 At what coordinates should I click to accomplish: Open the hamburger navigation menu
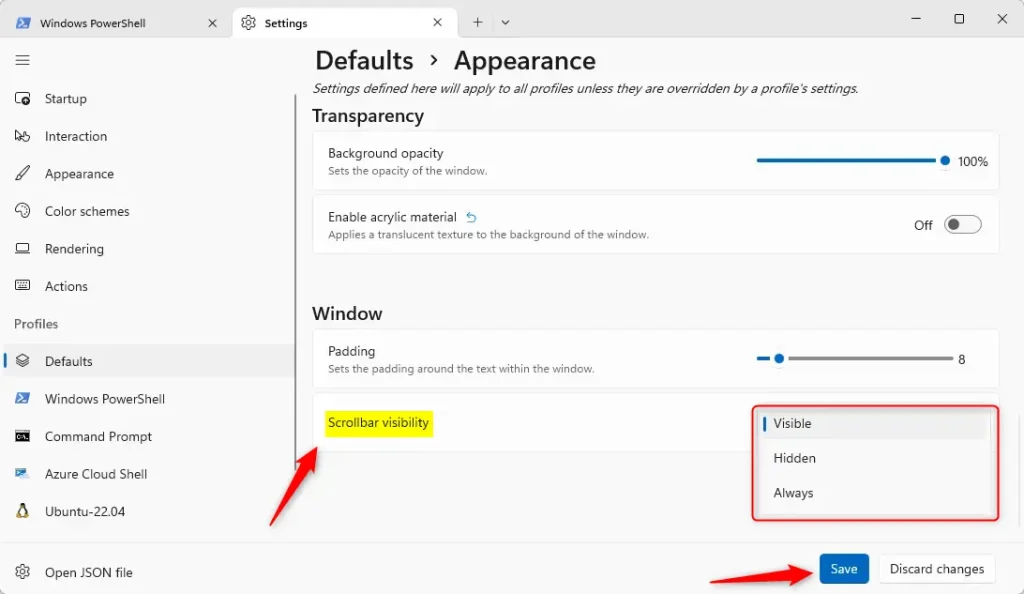click(x=22, y=60)
